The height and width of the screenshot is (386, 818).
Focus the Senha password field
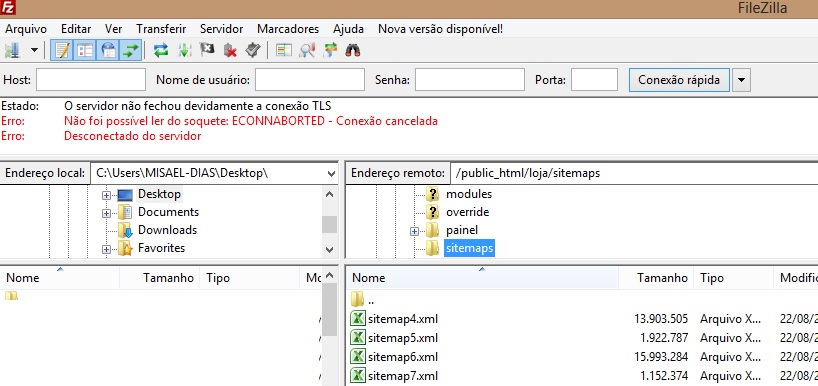click(x=470, y=80)
